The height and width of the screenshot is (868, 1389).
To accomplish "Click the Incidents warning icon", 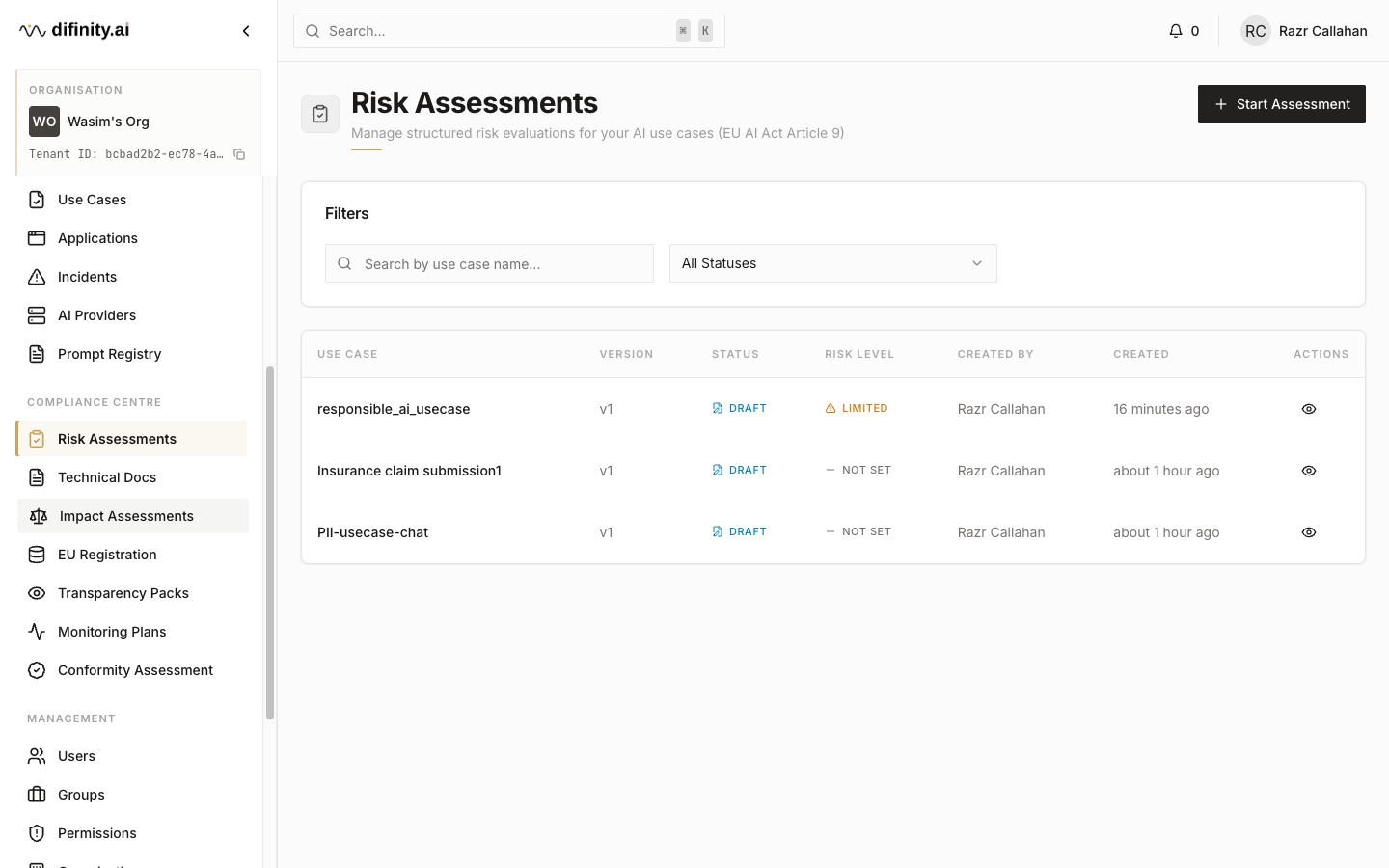I will coord(37,277).
